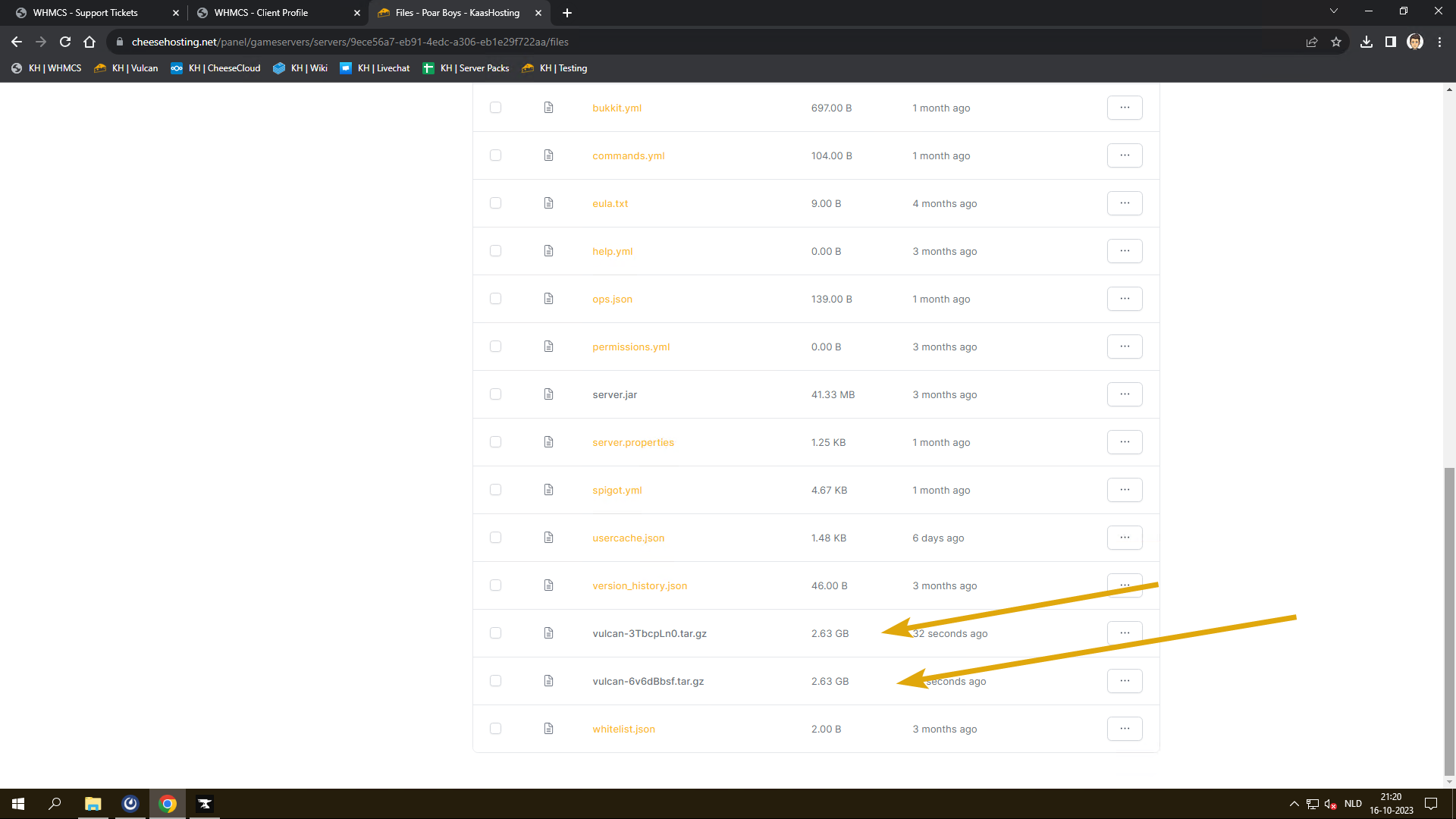Click the share page icon in address bar
The height and width of the screenshot is (819, 1456).
1312,42
